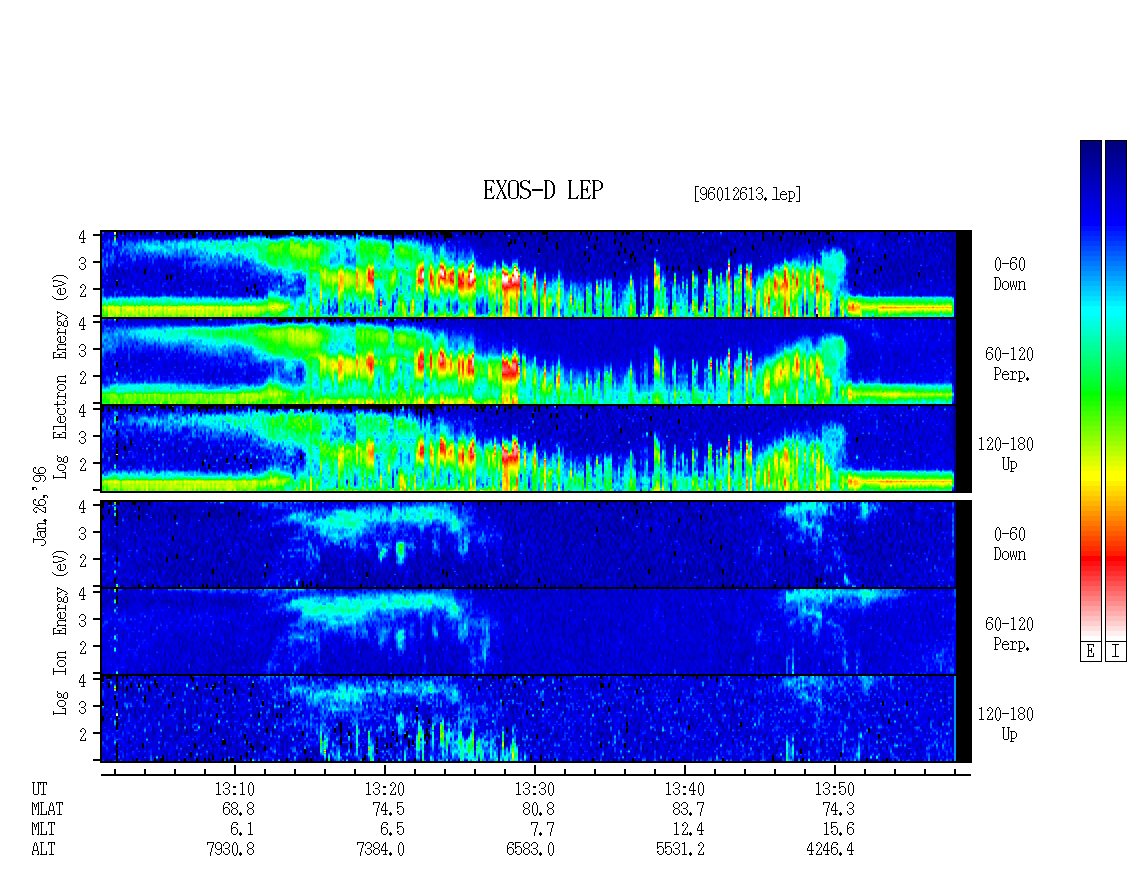Click the Log Electron Energy (eV) axis label
The height and width of the screenshot is (875, 1130).
tap(60, 376)
